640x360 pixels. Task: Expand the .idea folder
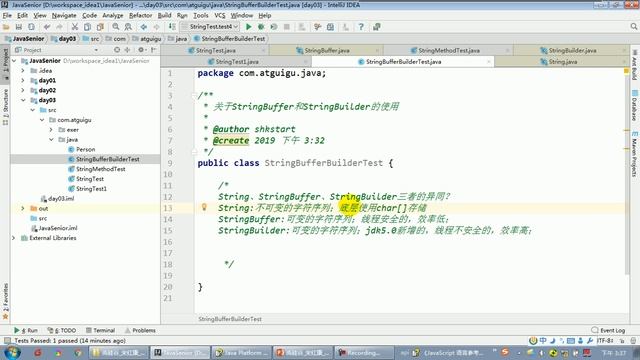(x=23, y=71)
